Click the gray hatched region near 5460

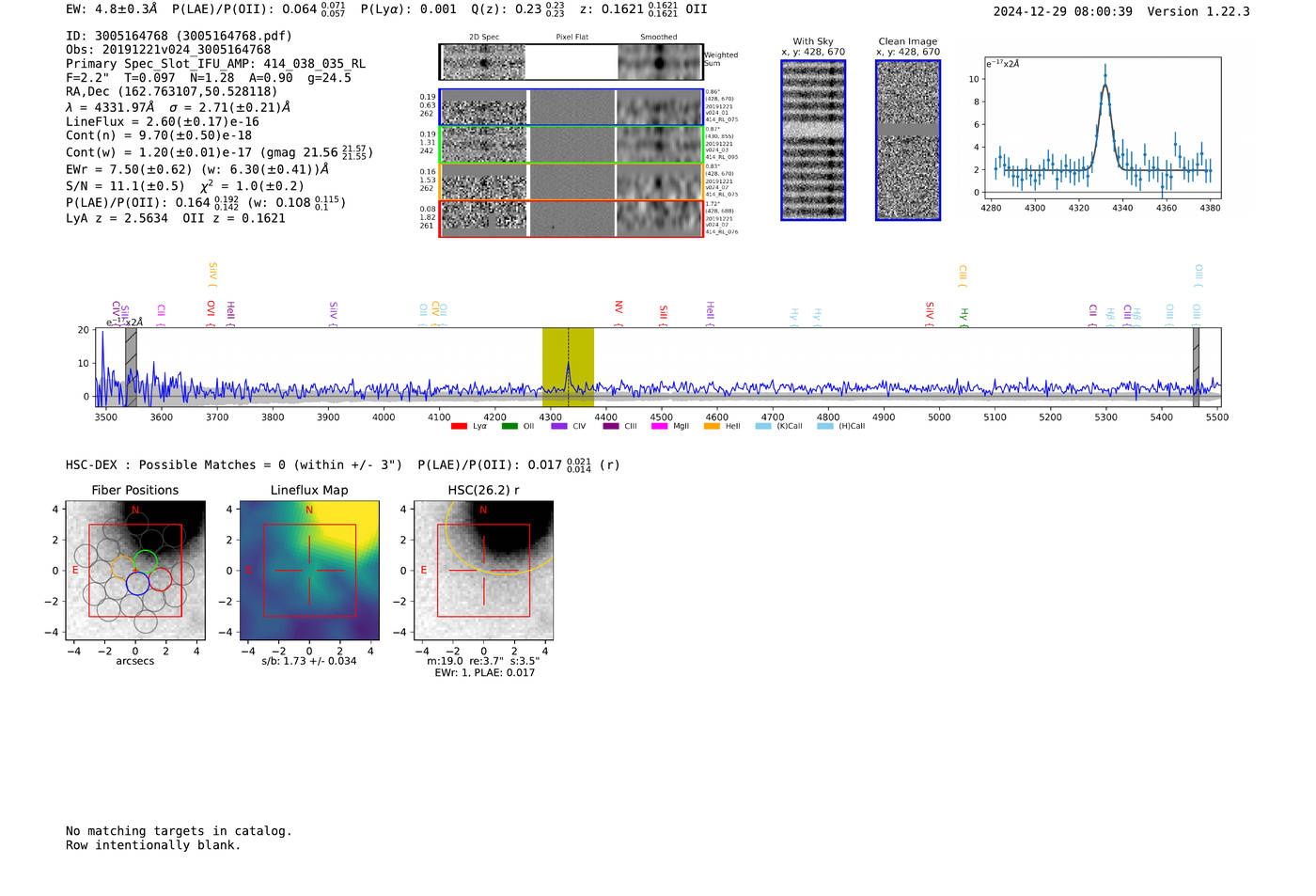pos(1196,368)
